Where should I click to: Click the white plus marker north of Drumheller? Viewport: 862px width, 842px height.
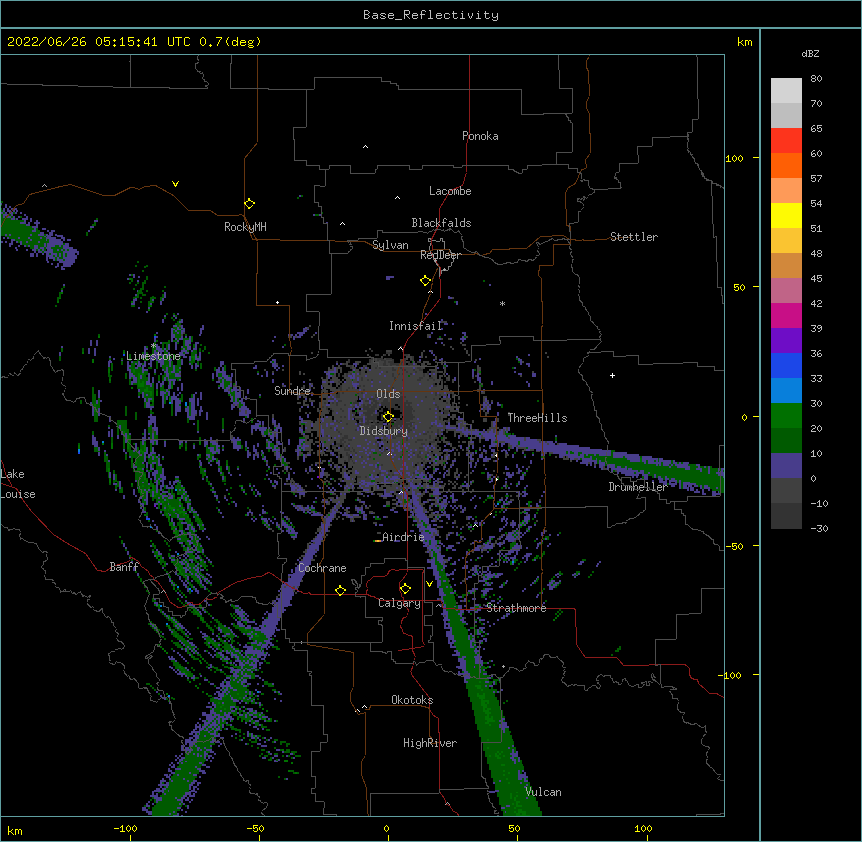612,375
